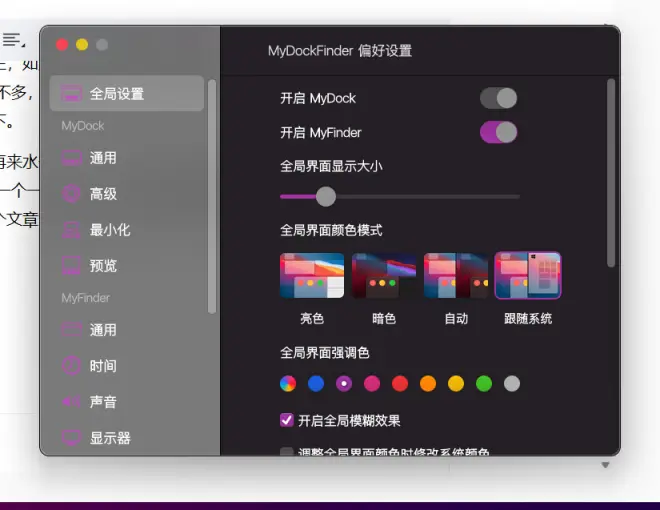Click the paragraph alignment icon in background document
660x510 pixels.
click(x=13, y=40)
